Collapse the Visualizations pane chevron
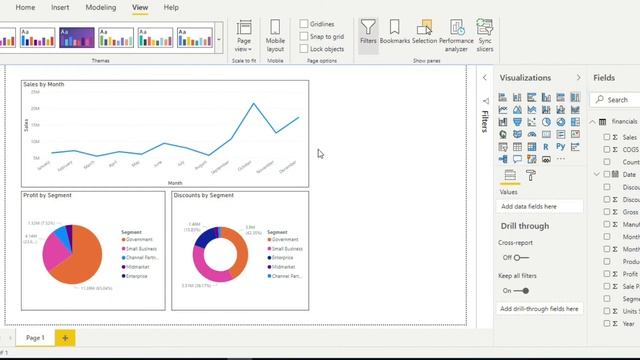 click(x=578, y=78)
